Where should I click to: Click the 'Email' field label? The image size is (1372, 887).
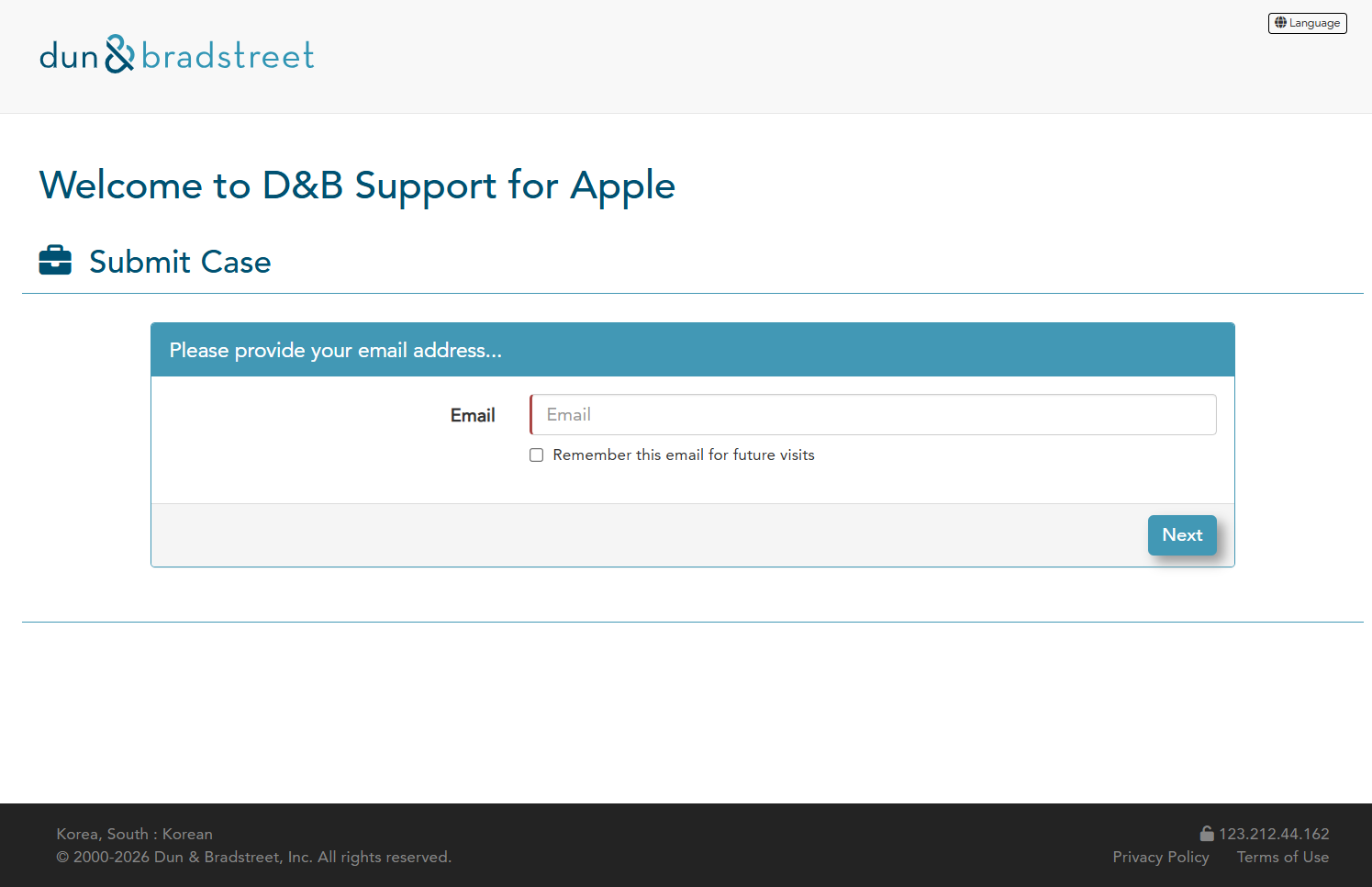tap(473, 415)
